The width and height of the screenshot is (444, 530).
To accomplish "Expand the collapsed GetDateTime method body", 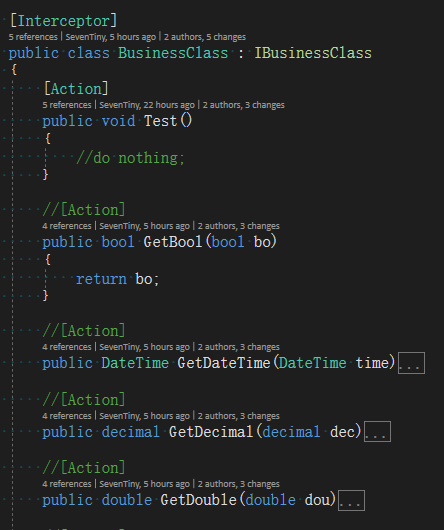I will click(411, 363).
